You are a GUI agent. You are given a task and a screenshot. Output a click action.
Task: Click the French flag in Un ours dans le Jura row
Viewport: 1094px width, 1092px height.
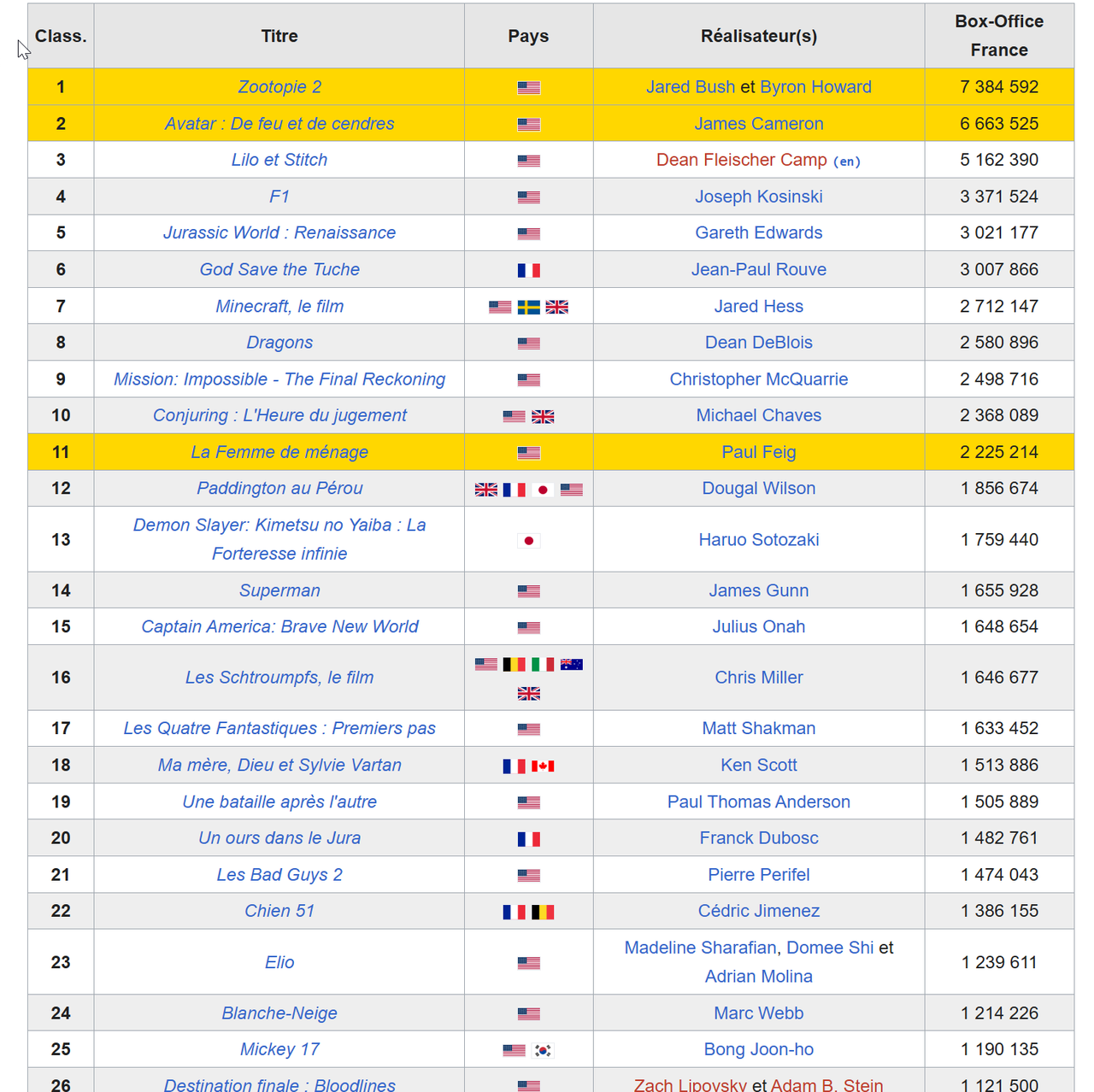[x=529, y=839]
